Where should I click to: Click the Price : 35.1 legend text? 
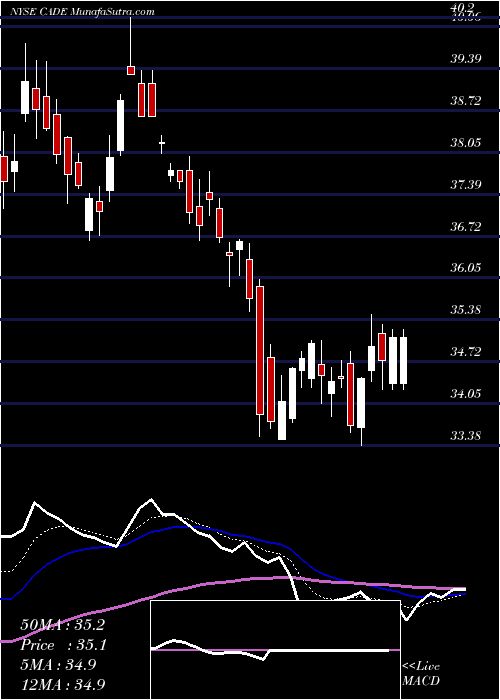click(x=62, y=645)
